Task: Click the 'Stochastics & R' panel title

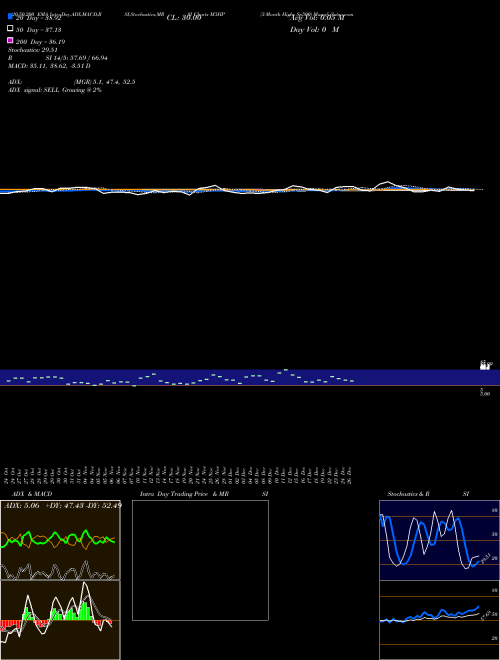Action: pos(408,494)
